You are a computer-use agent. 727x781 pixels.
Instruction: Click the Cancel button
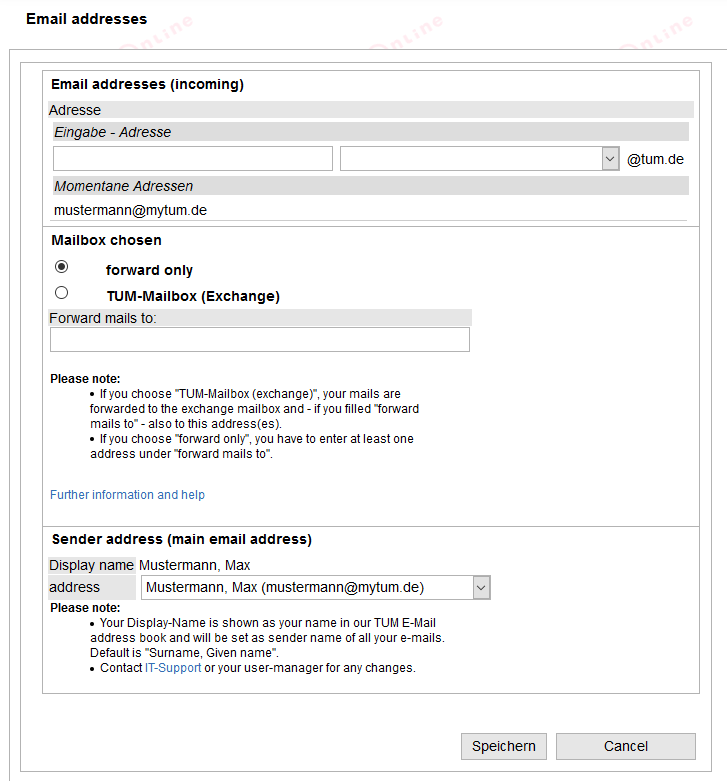click(x=625, y=746)
